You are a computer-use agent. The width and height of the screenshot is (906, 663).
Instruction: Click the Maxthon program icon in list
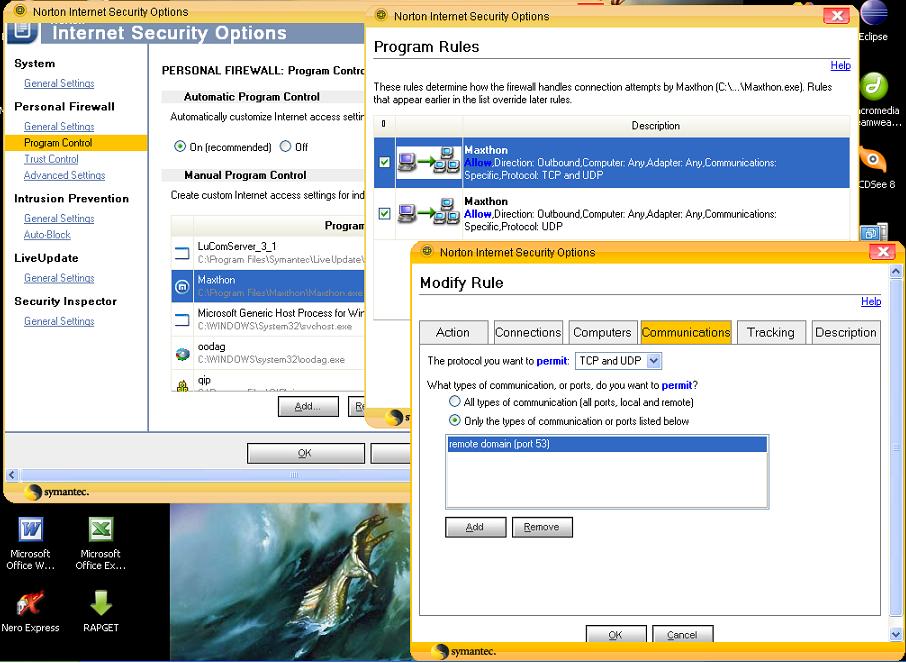183,286
